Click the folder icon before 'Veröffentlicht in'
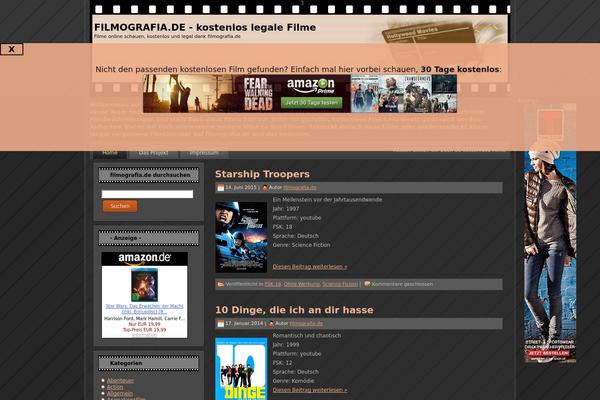 tap(220, 284)
